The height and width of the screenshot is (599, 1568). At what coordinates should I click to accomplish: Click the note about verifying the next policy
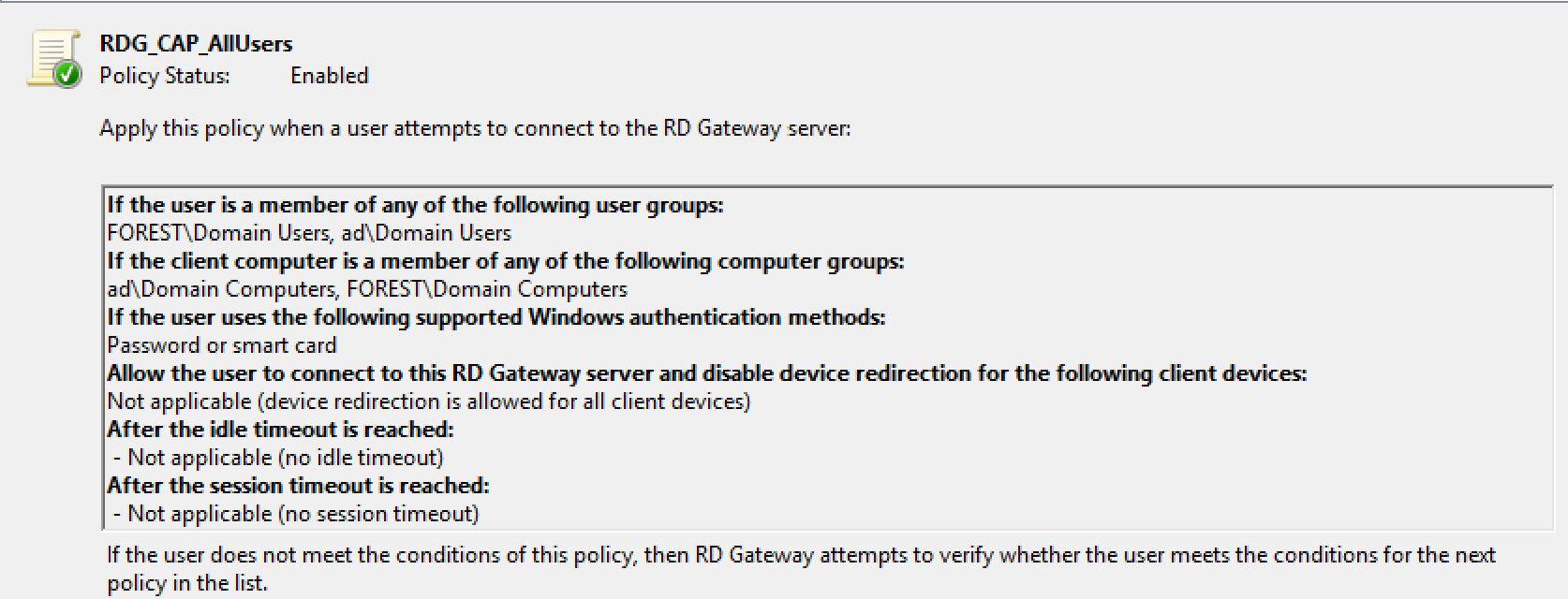pos(801,555)
